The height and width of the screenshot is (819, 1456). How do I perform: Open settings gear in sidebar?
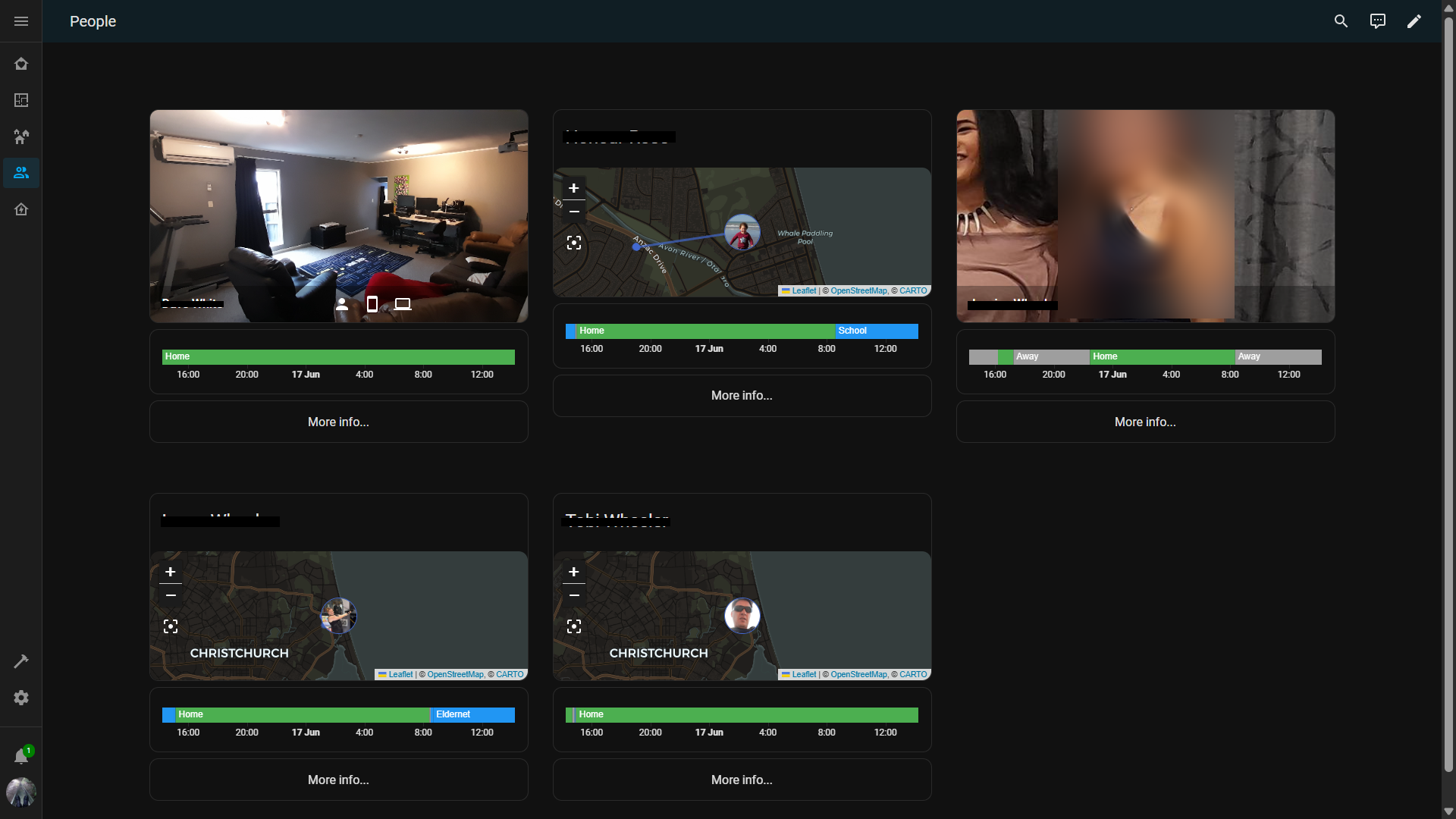[21, 698]
